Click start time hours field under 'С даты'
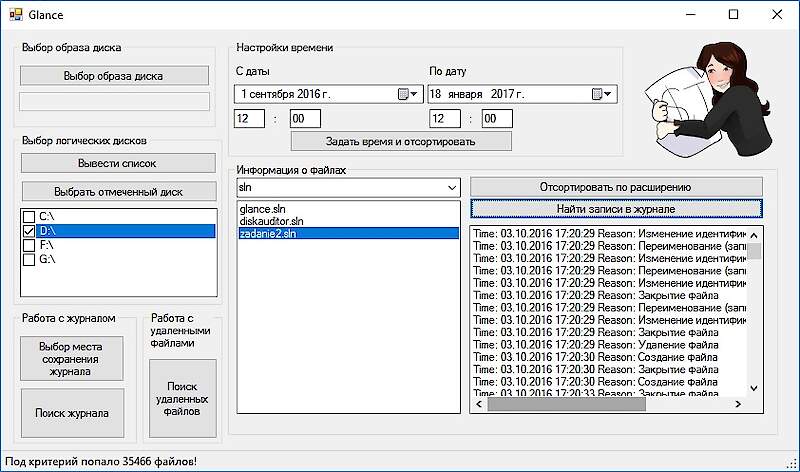 pyautogui.click(x=249, y=118)
